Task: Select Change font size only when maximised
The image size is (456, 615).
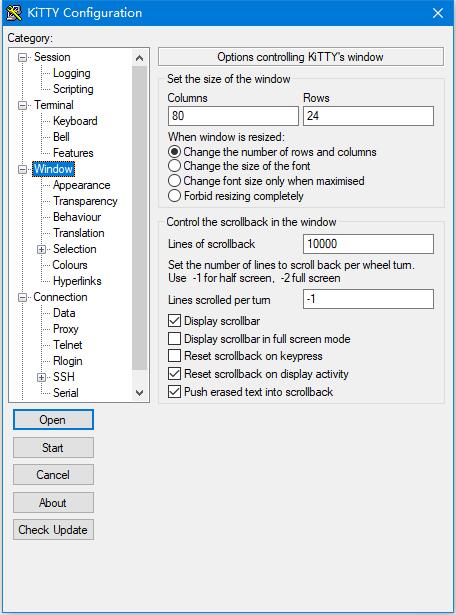Action: point(266,181)
